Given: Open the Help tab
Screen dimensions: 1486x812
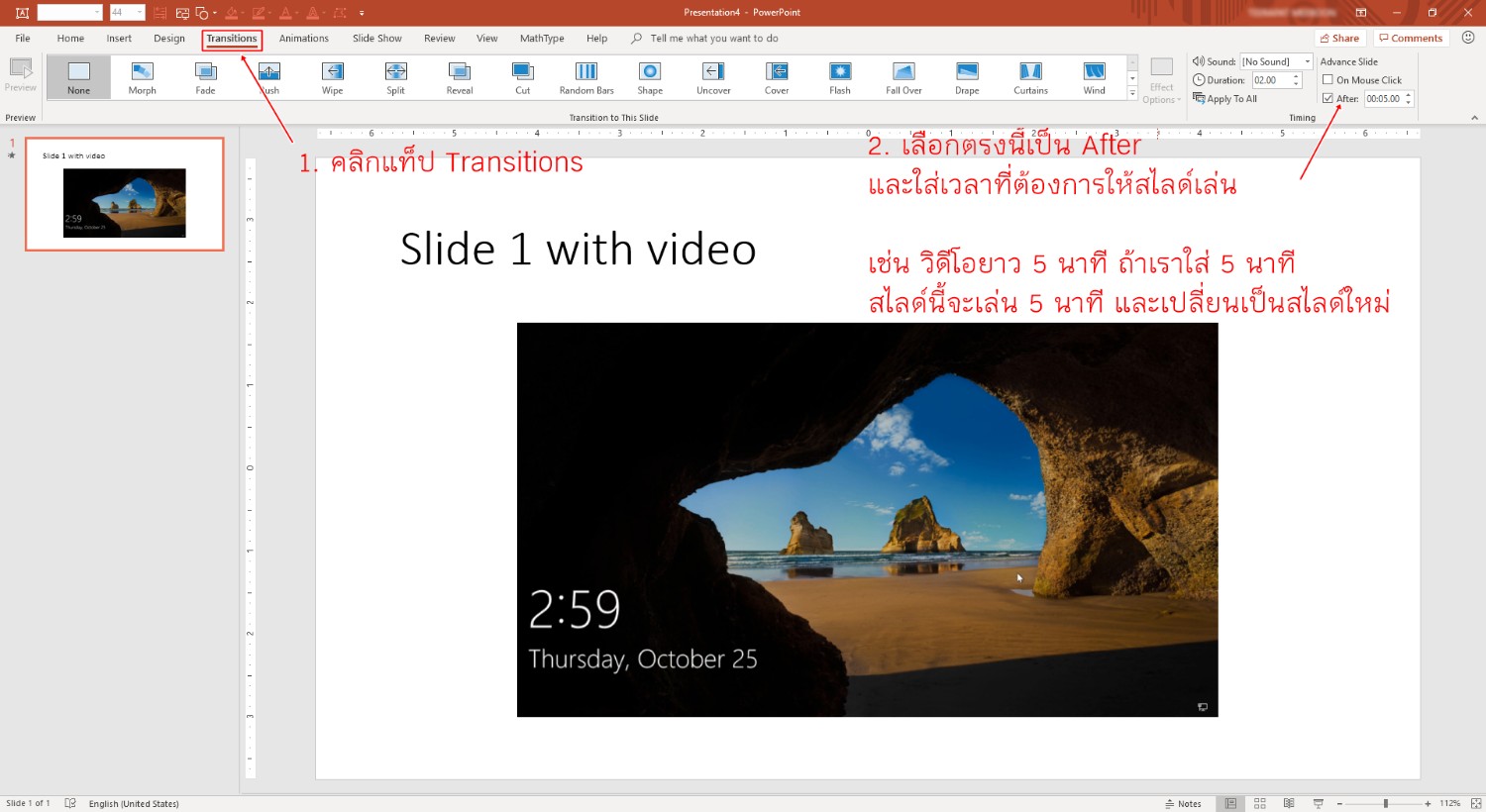Looking at the screenshot, I should [596, 39].
